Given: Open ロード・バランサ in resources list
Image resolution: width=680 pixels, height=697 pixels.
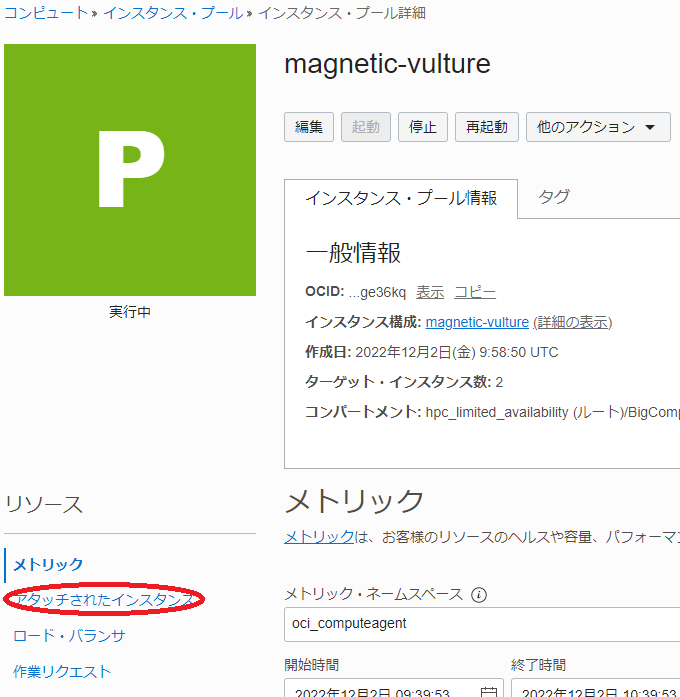Looking at the screenshot, I should (69, 635).
